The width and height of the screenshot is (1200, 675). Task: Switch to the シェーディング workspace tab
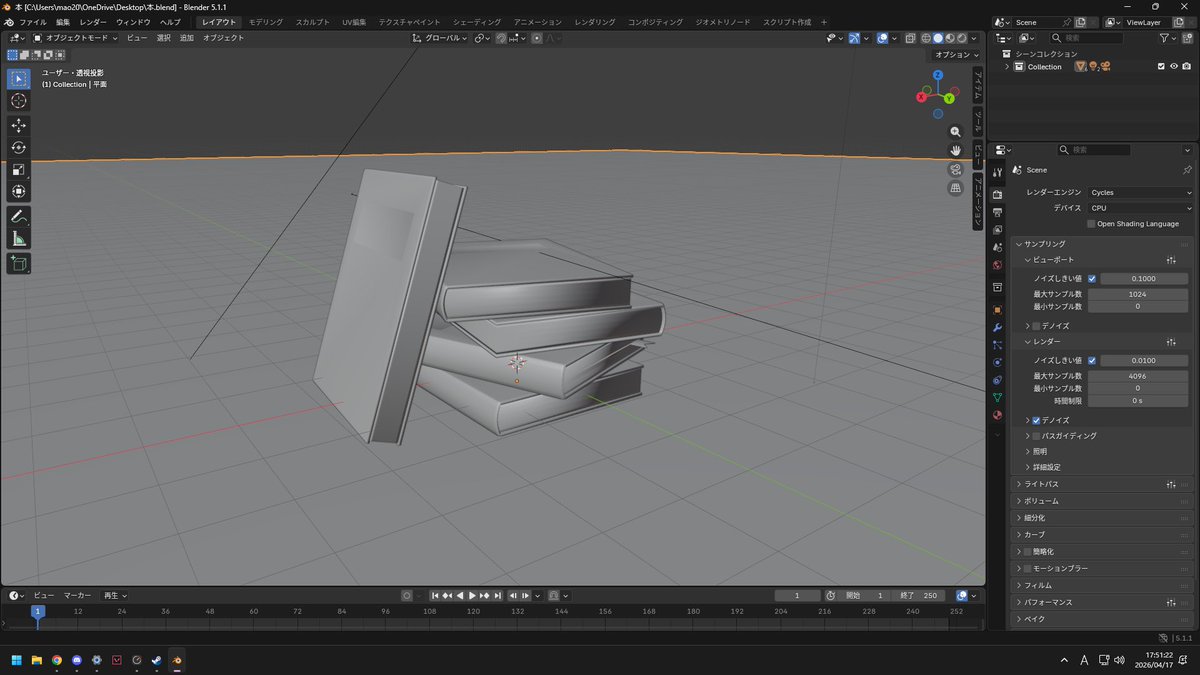[x=477, y=22]
